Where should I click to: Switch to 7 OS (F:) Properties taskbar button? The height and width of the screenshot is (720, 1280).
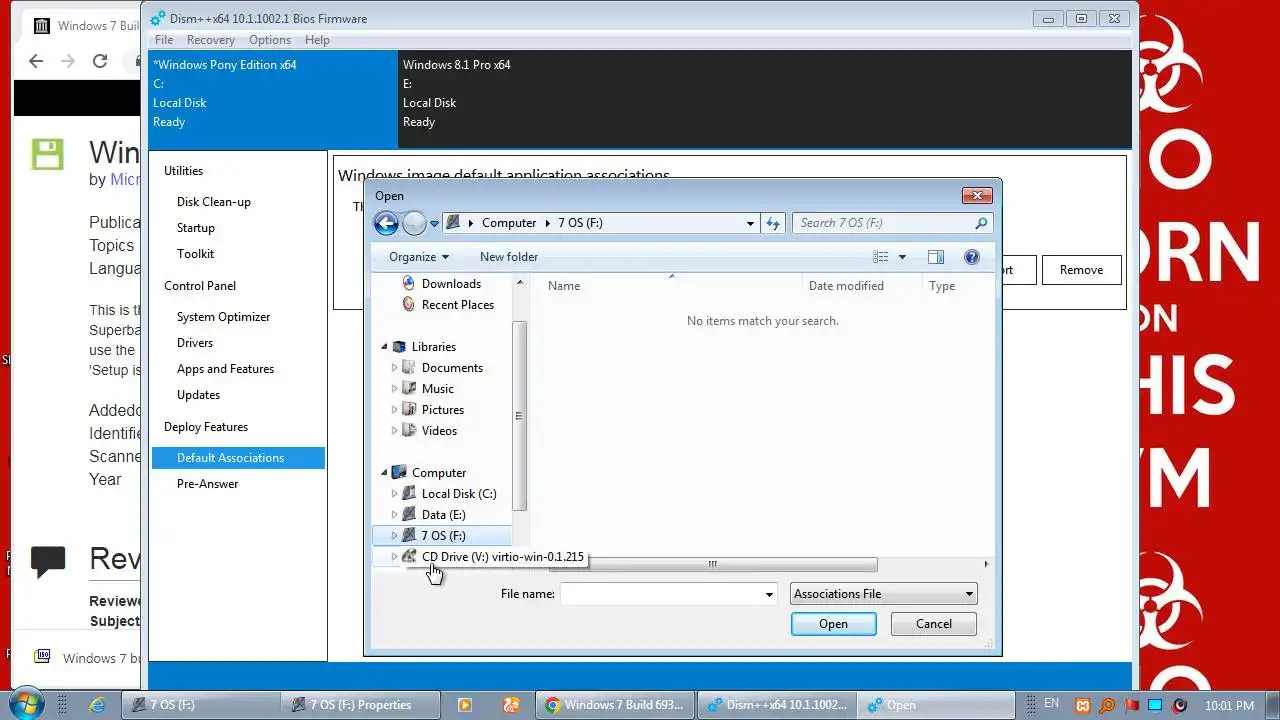pyautogui.click(x=359, y=704)
